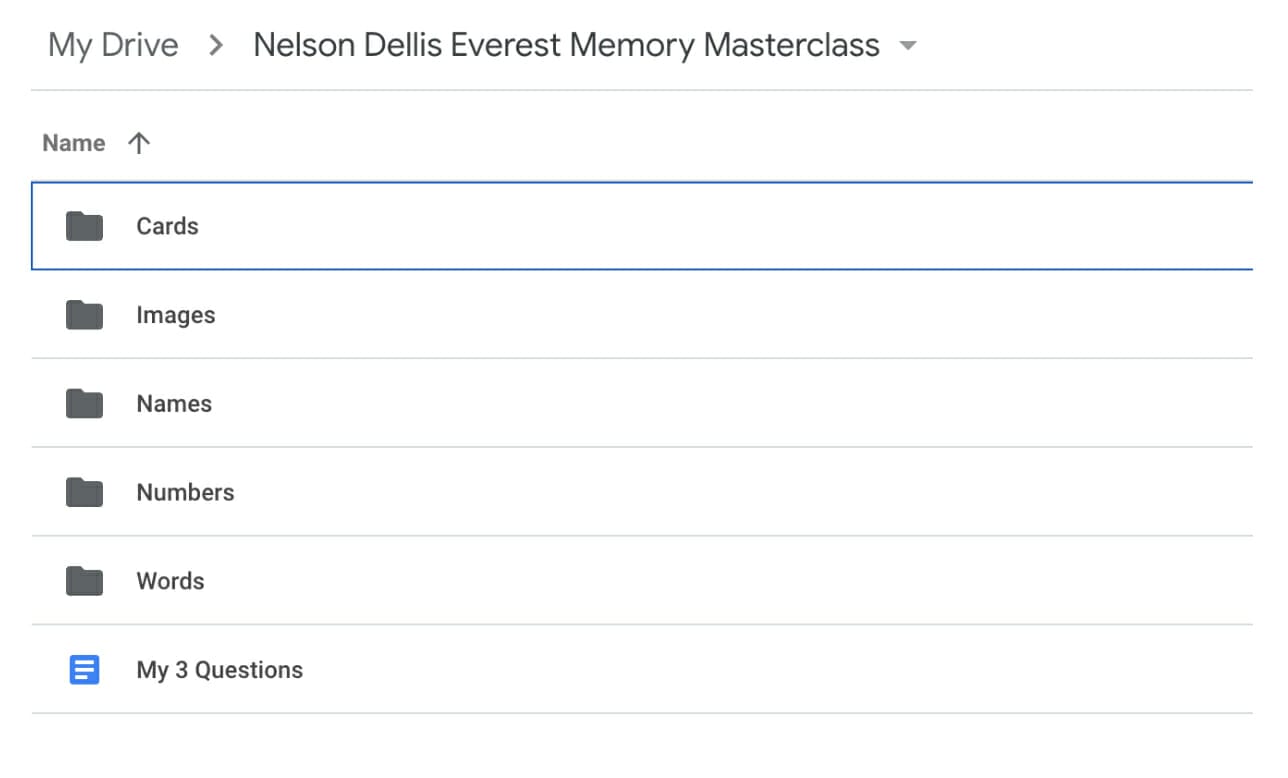1288x778 pixels.
Task: Click the Names folder icon
Action: [x=84, y=403]
